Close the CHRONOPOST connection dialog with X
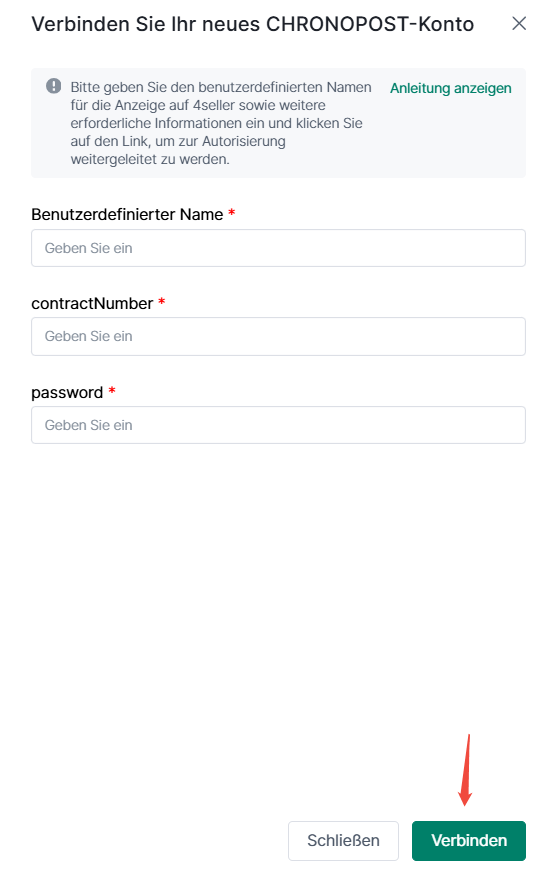 [518, 23]
